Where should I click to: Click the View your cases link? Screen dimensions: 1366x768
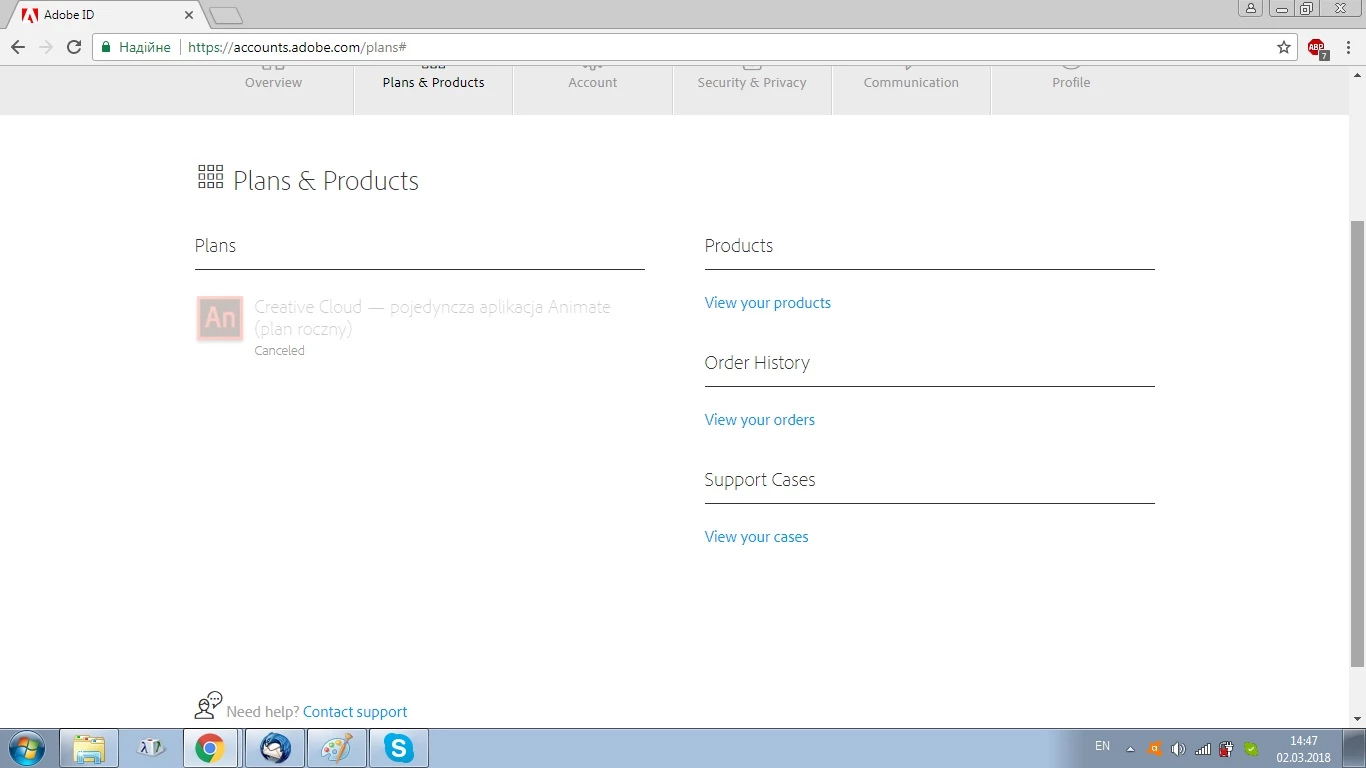[x=756, y=537]
